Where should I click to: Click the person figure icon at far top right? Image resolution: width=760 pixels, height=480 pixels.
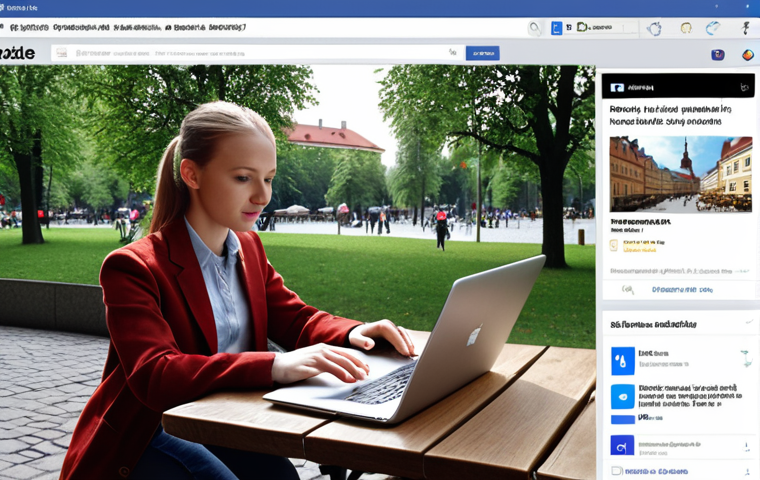click(x=746, y=28)
